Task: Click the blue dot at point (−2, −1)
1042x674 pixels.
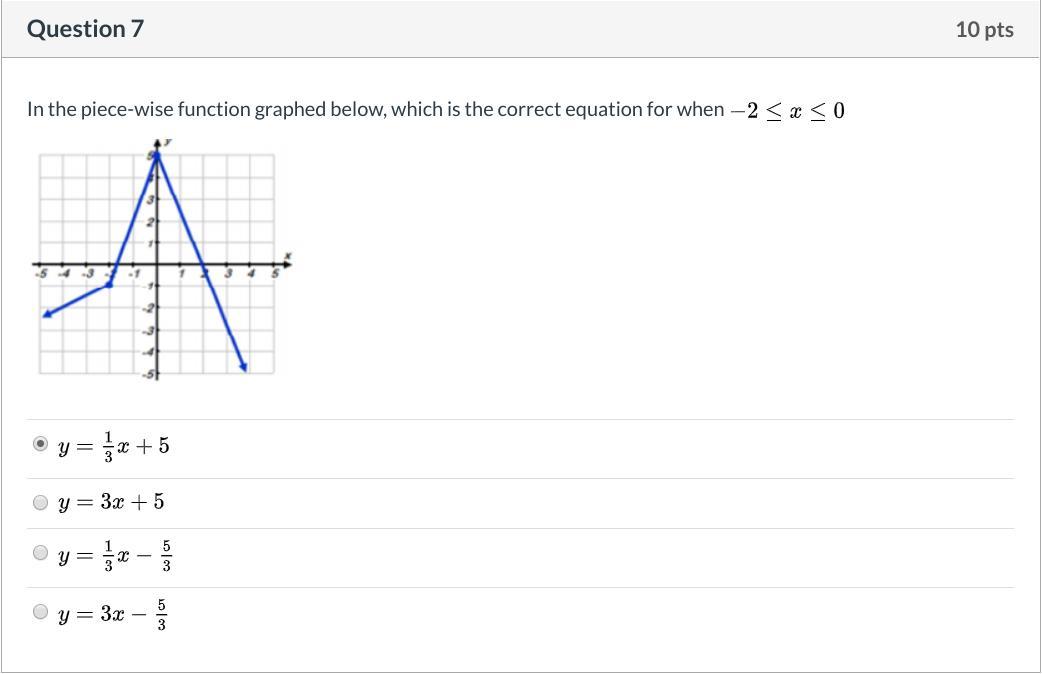Action: click(x=109, y=285)
